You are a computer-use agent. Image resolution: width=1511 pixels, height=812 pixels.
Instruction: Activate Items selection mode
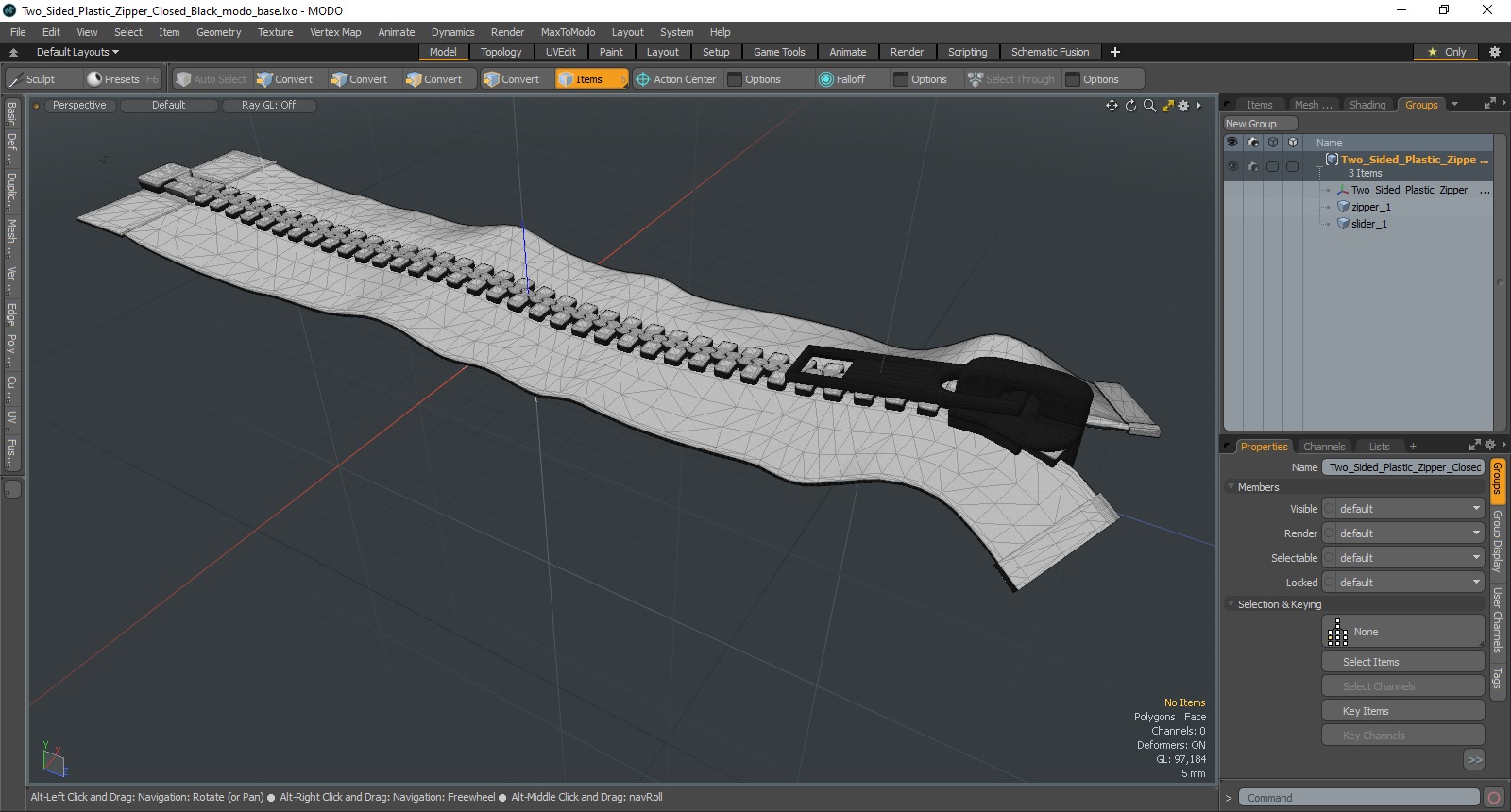click(x=591, y=79)
